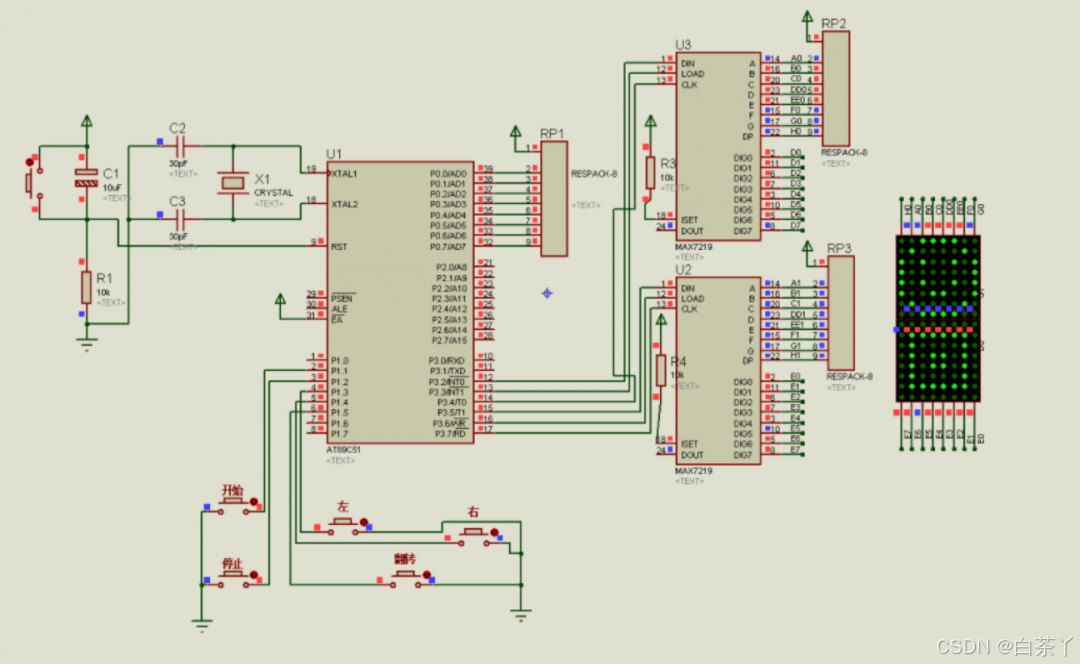1080x664 pixels.
Task: Click the RP1 resistor pack component
Action: pyautogui.click(x=554, y=199)
